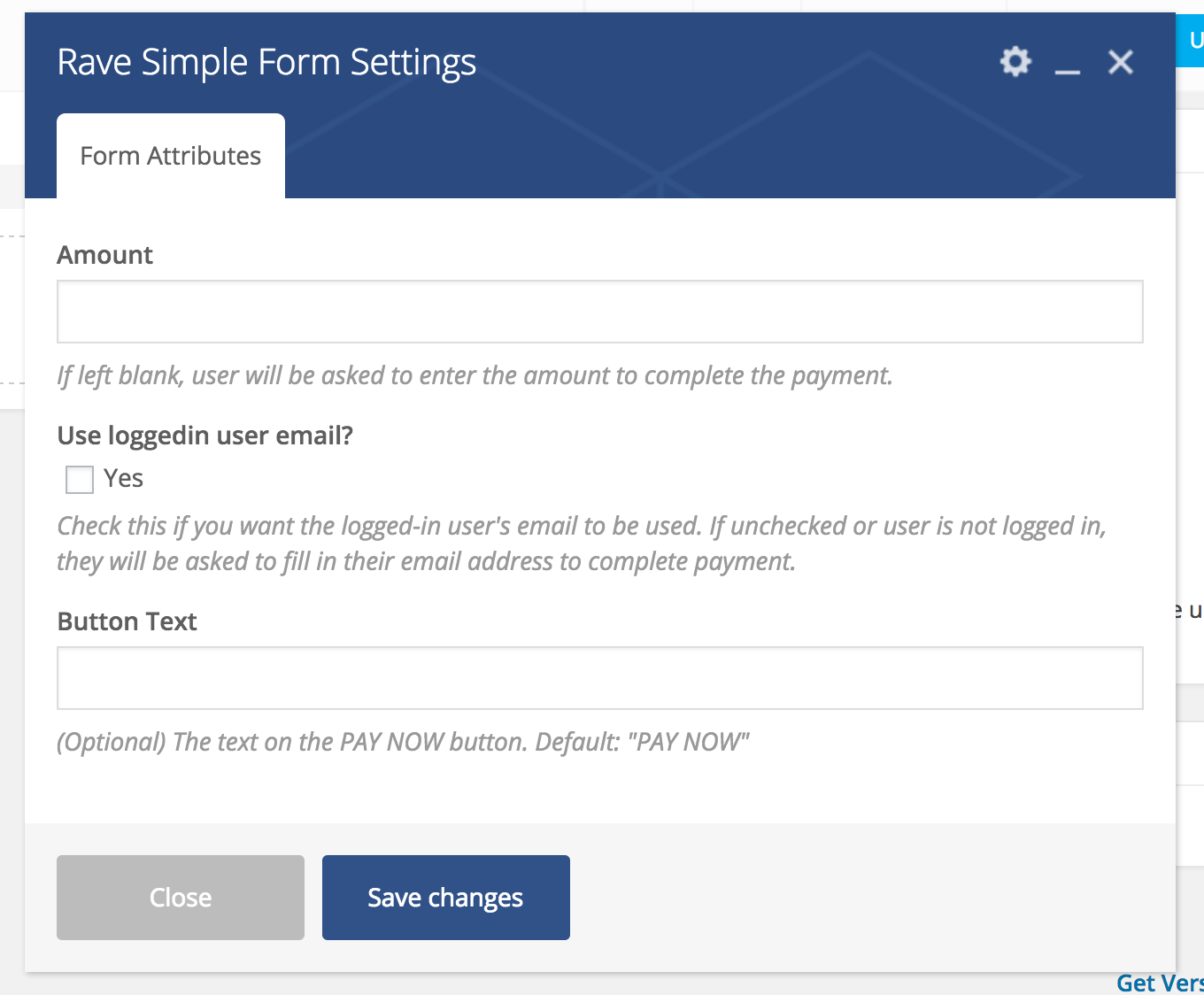Click the Close button at dialog bottom
1204x995 pixels.
pos(180,897)
